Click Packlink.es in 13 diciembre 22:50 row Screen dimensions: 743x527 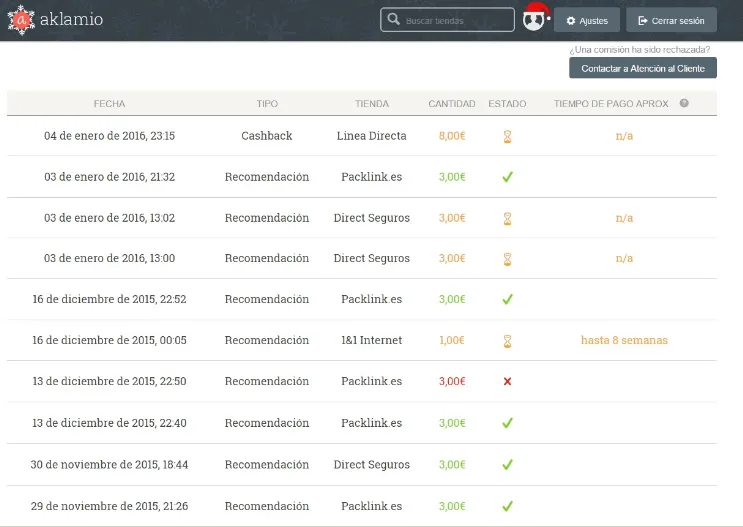(x=372, y=381)
